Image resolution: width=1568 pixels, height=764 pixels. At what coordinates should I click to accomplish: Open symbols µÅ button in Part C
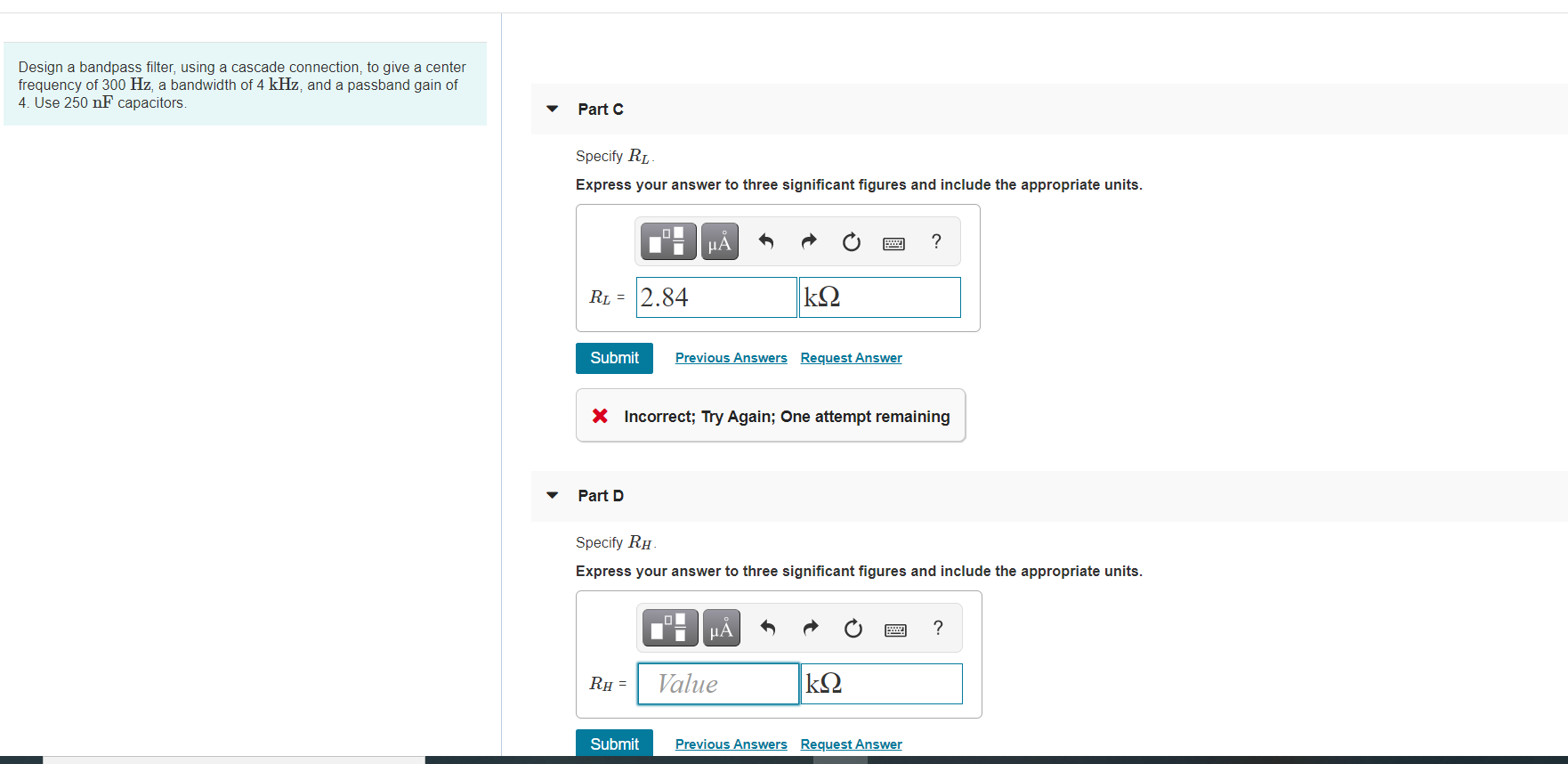point(720,241)
